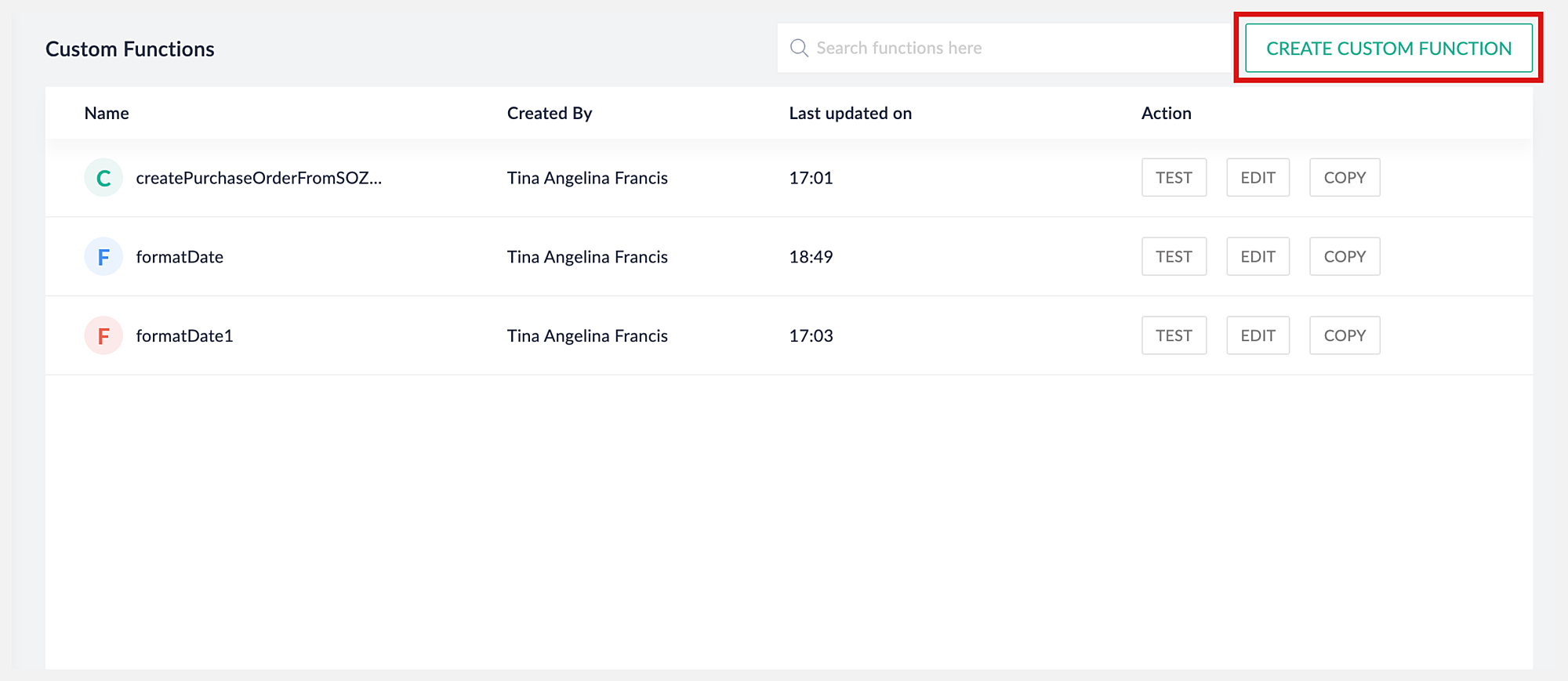Click the blue F avatar for formatDate

103,257
